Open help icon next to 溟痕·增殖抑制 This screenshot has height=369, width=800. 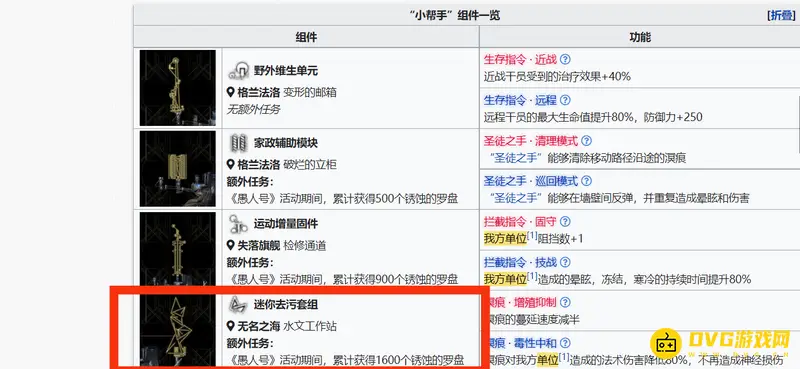click(x=565, y=302)
